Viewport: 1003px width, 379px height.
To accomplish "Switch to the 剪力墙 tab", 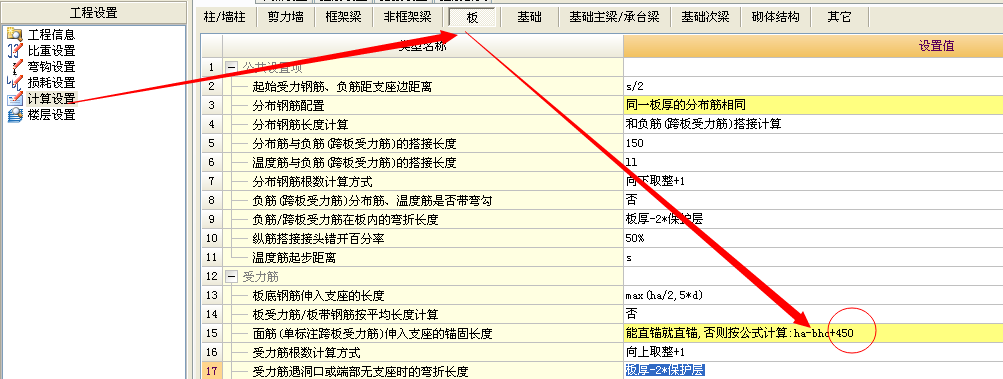I will 285,17.
